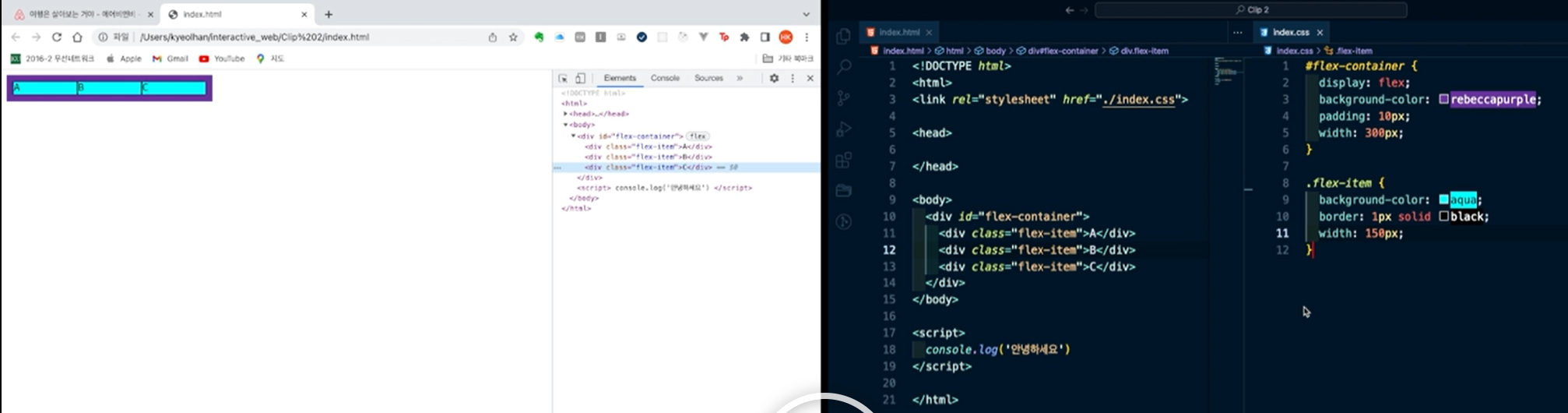This screenshot has width=1568, height=413.
Task: Share this page via address bar icon
Action: 493,37
